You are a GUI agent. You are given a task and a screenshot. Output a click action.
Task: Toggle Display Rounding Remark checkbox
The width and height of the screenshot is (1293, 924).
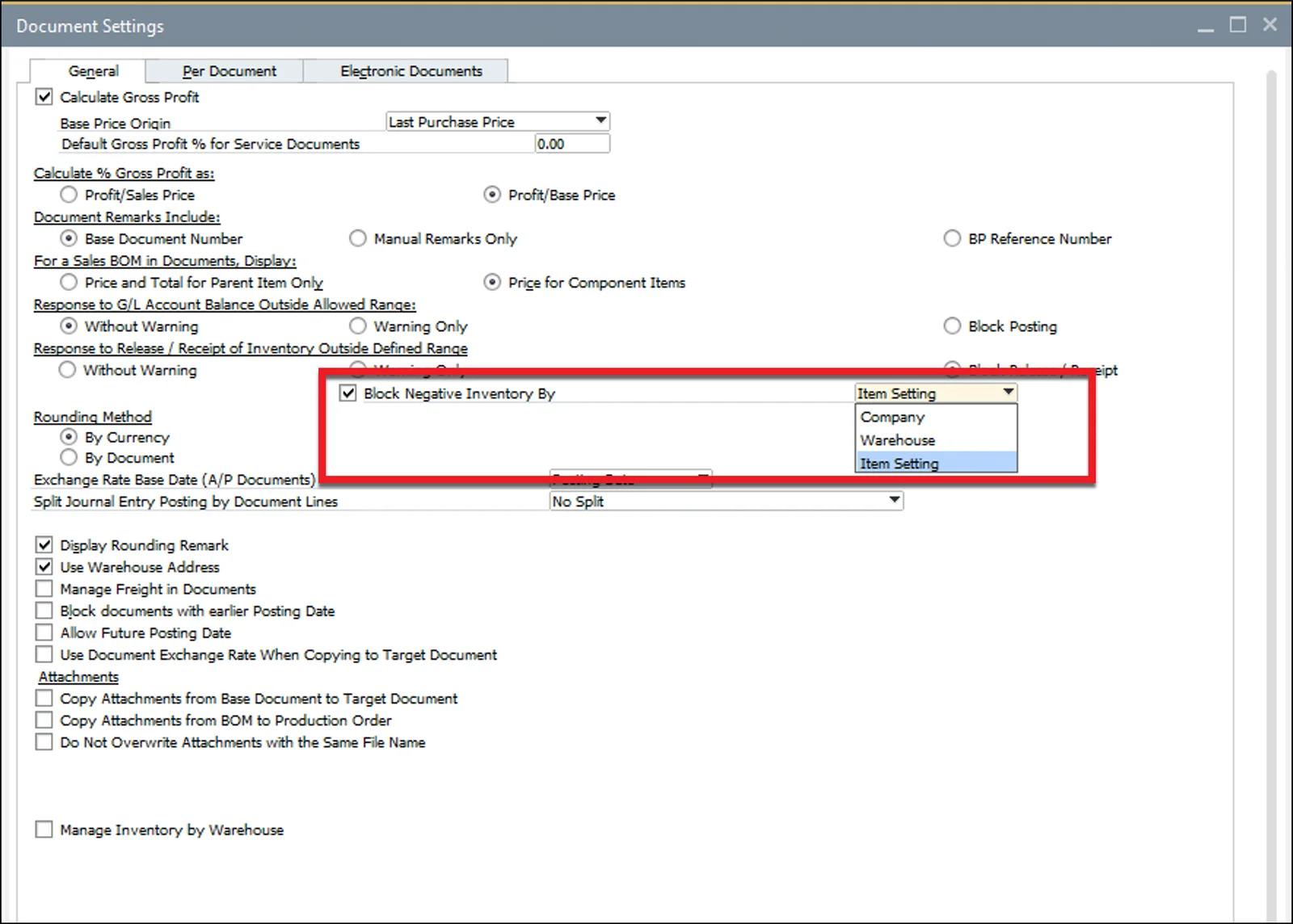[44, 545]
